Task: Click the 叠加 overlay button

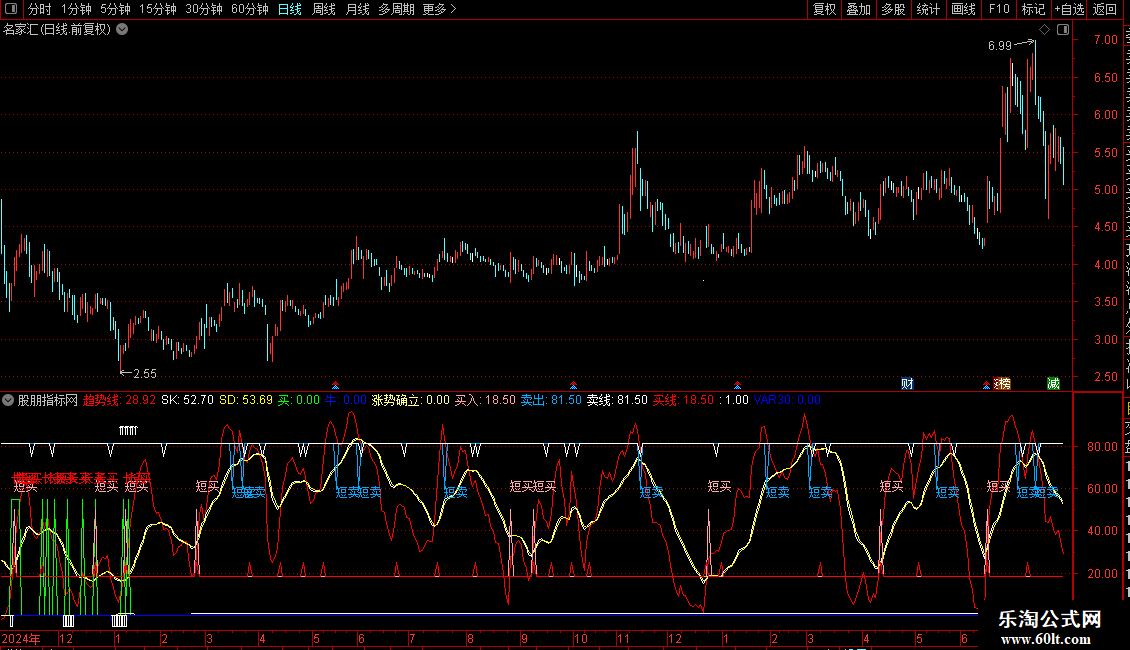Action: pyautogui.click(x=859, y=9)
